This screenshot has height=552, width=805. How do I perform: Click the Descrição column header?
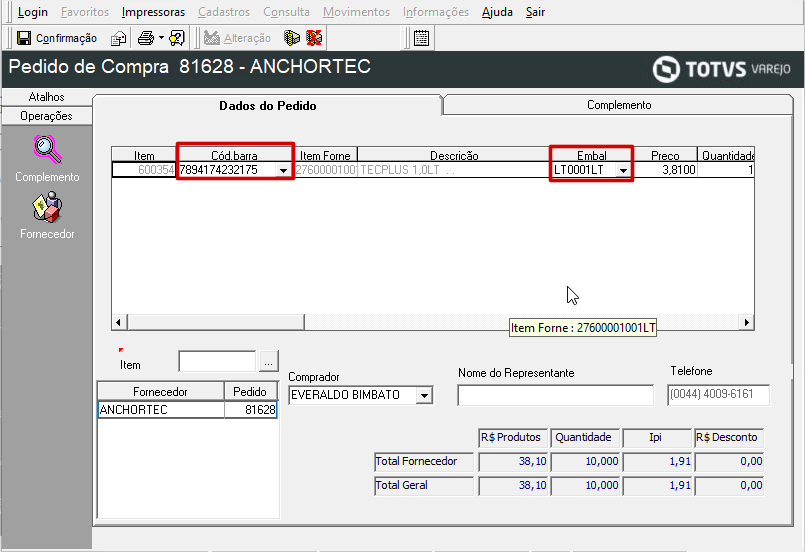pos(454,155)
